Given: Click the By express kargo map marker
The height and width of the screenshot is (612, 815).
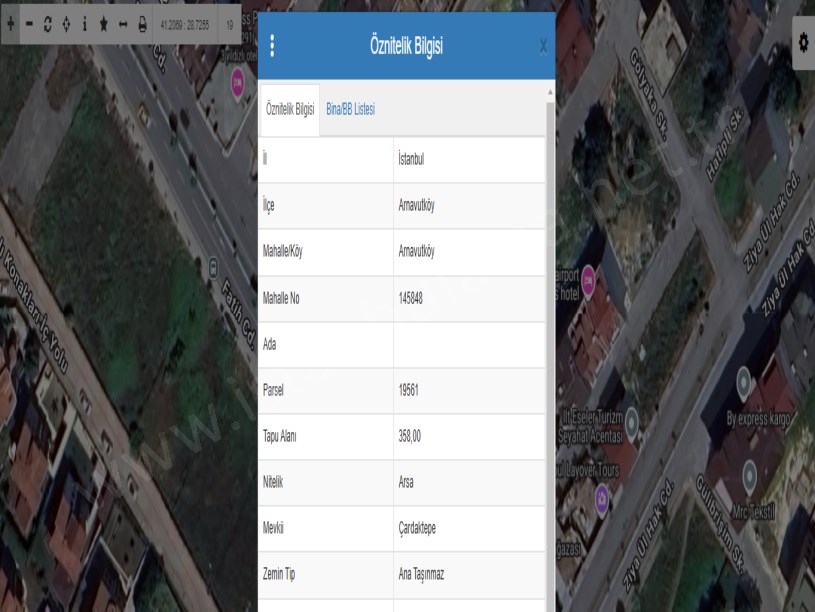Looking at the screenshot, I should [x=743, y=380].
